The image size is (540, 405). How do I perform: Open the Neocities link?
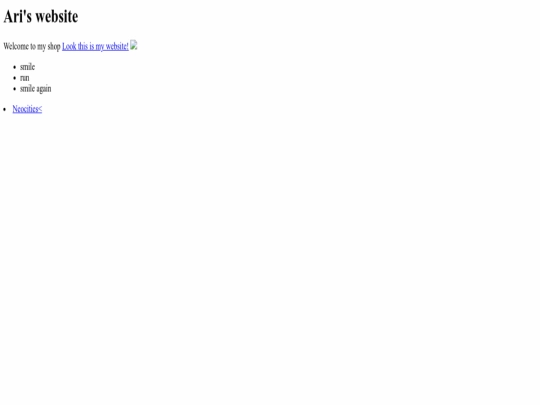[27, 109]
